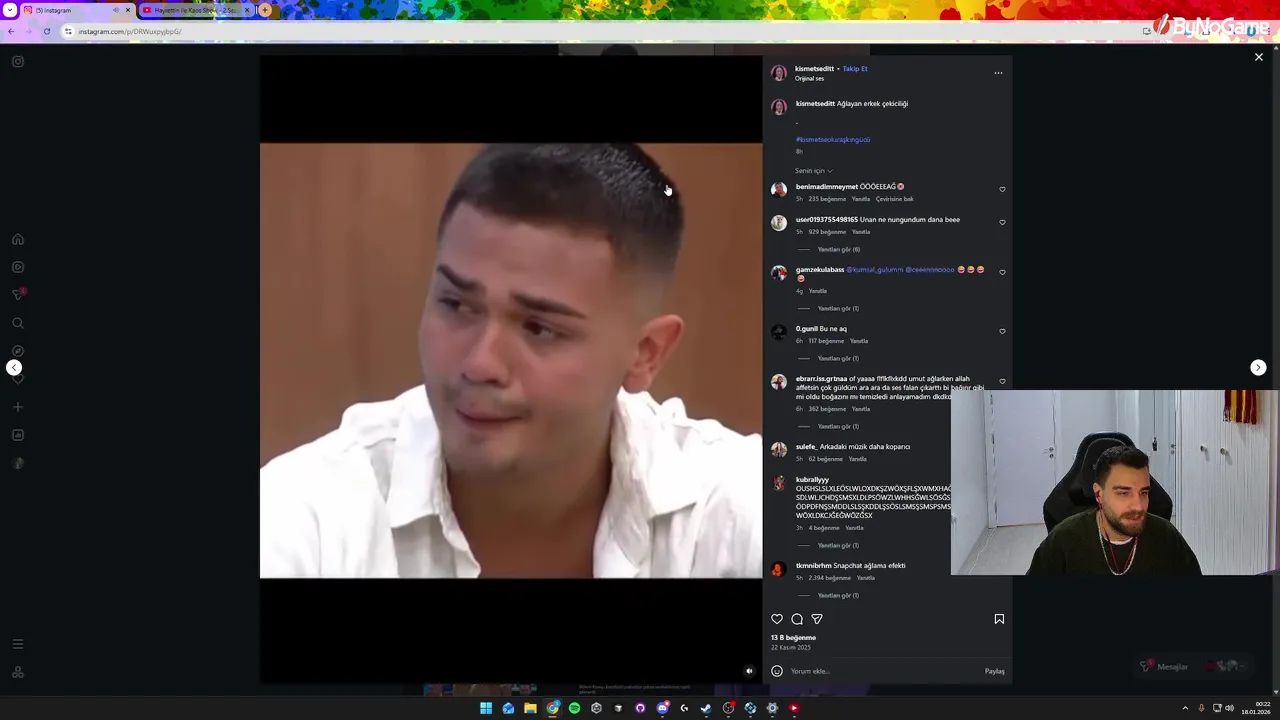Open File Explorer from taskbar
Viewport: 1280px width, 720px height.
[x=530, y=708]
